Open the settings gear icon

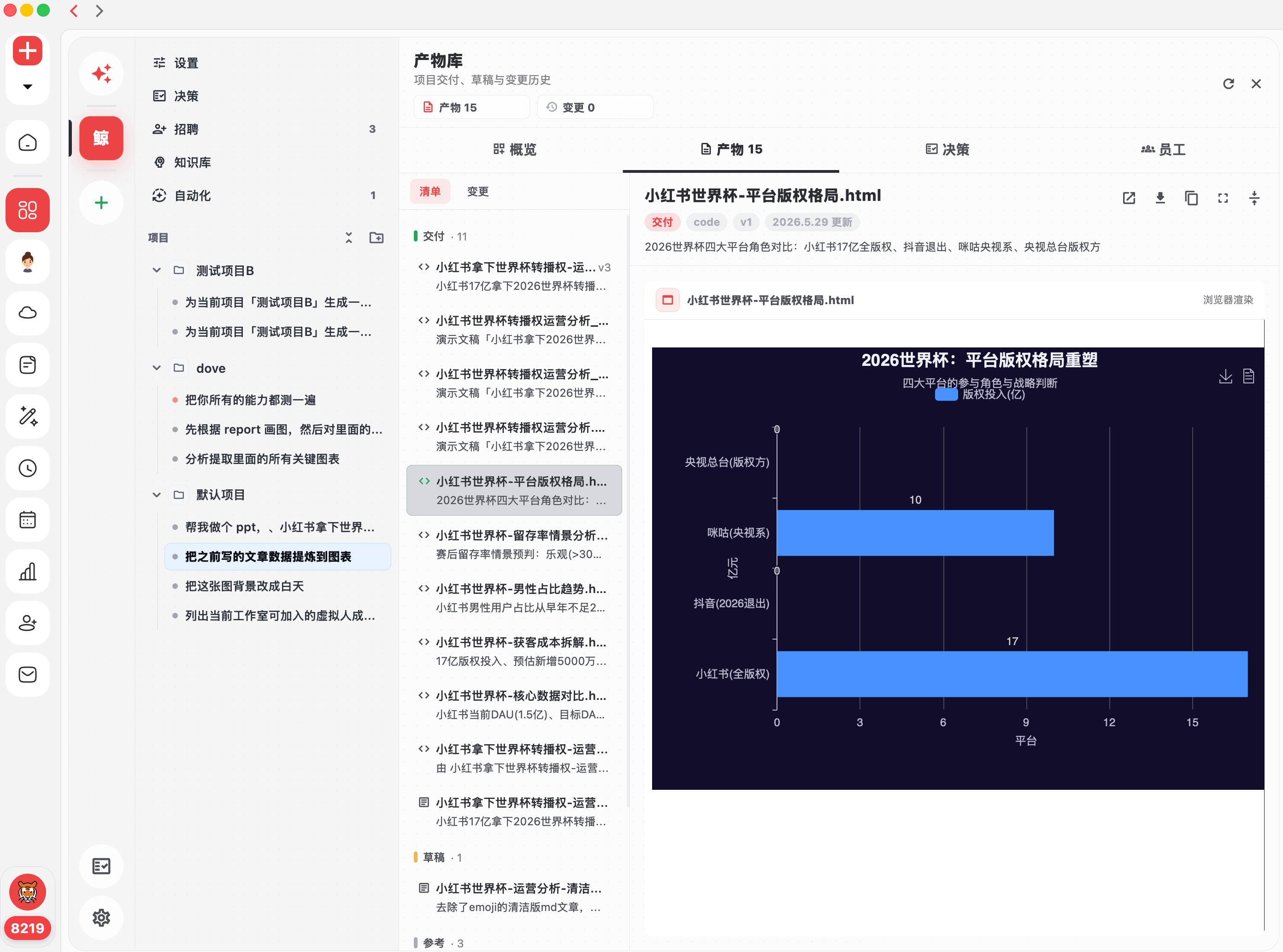tap(101, 917)
